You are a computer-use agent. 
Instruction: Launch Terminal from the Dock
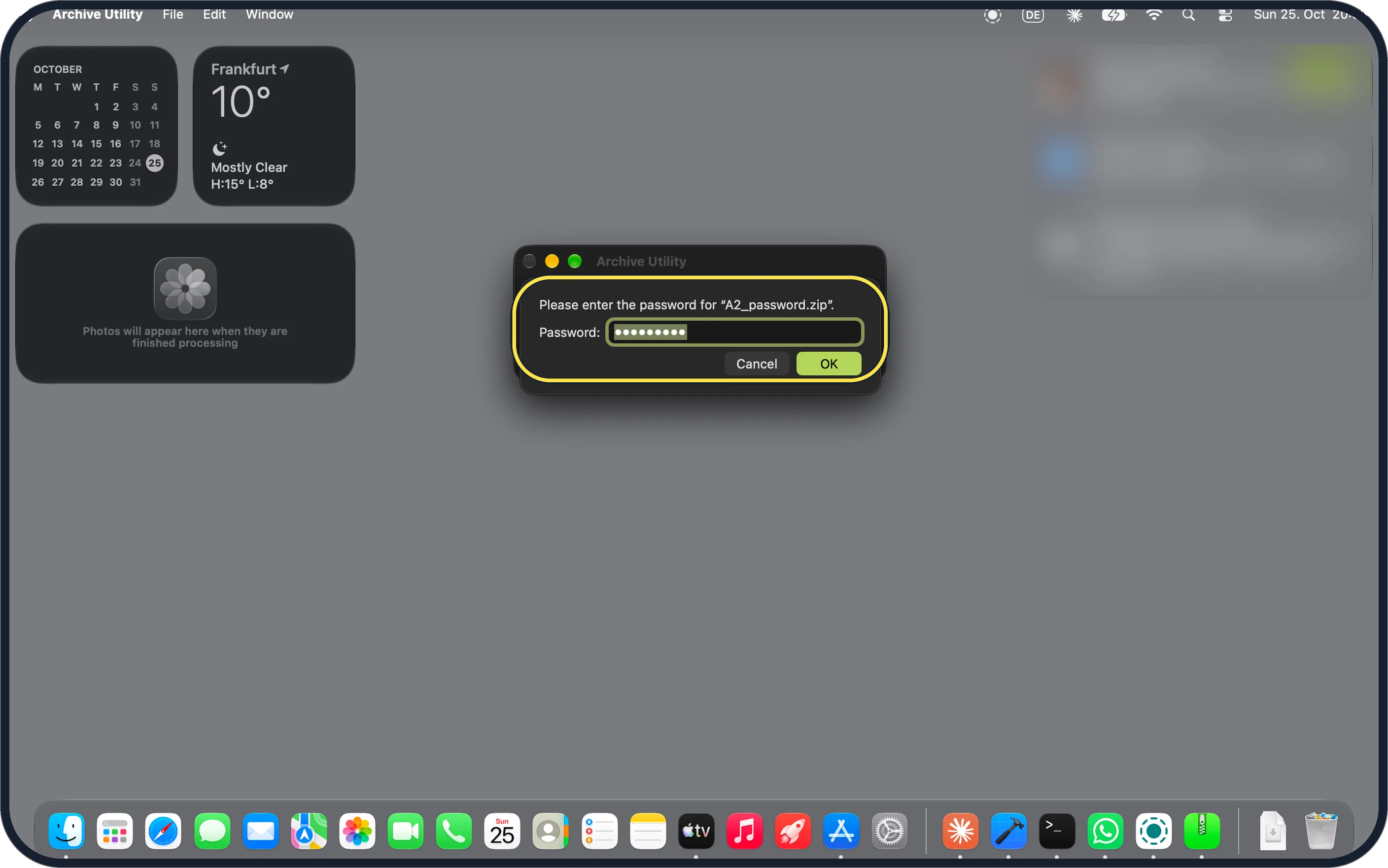tap(1057, 831)
